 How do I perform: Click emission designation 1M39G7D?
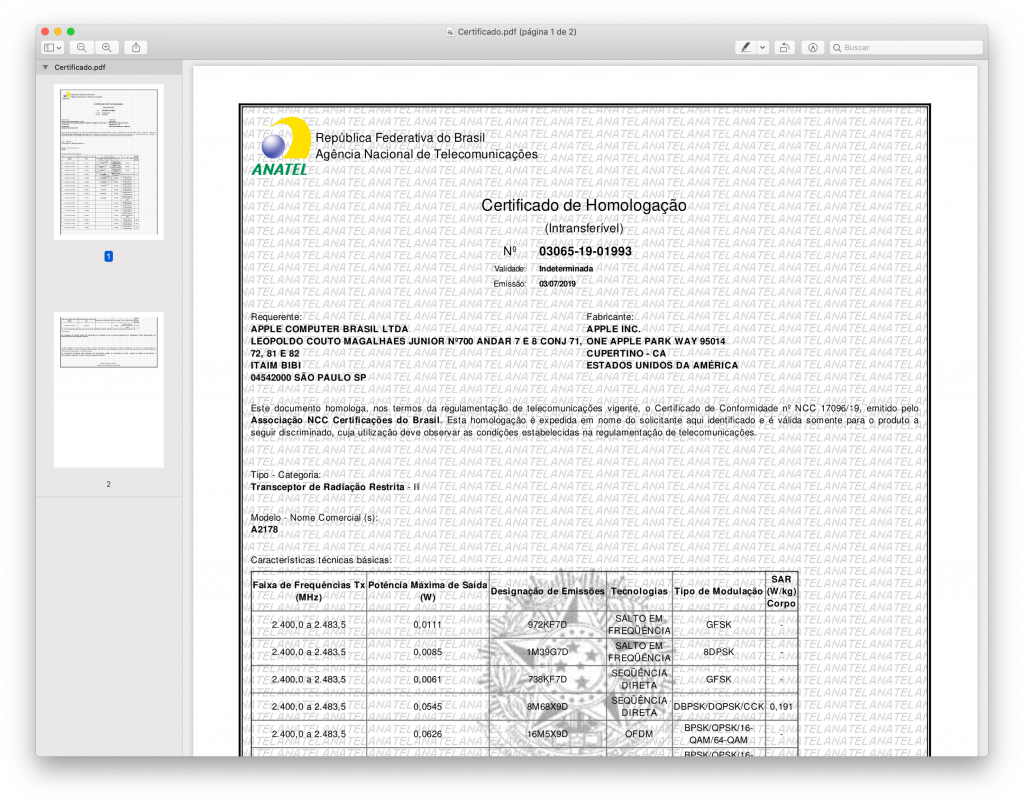(547, 652)
